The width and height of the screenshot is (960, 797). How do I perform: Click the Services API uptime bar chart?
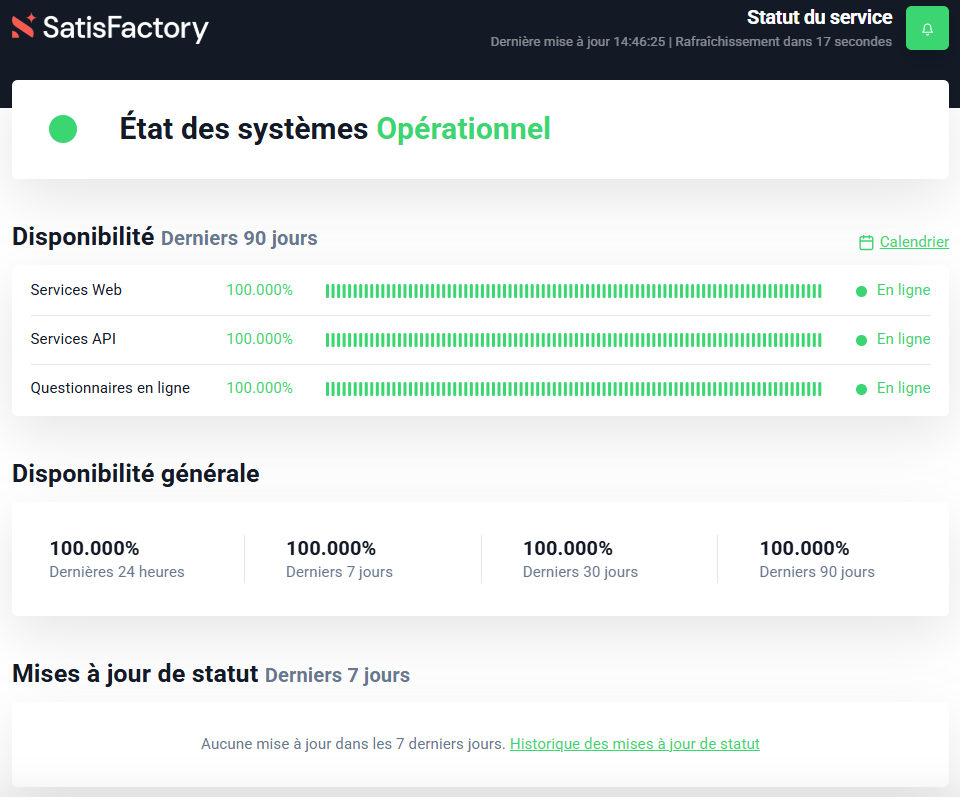(x=573, y=340)
